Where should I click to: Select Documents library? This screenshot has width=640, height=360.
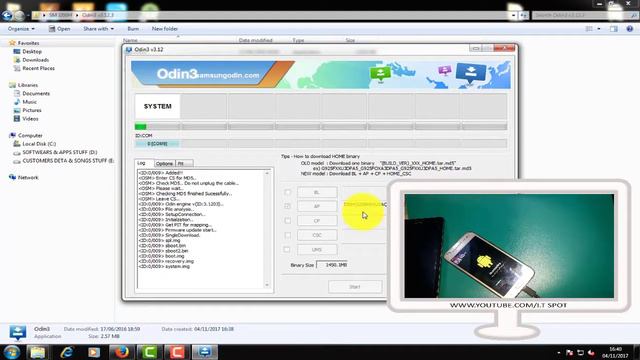click(36, 93)
